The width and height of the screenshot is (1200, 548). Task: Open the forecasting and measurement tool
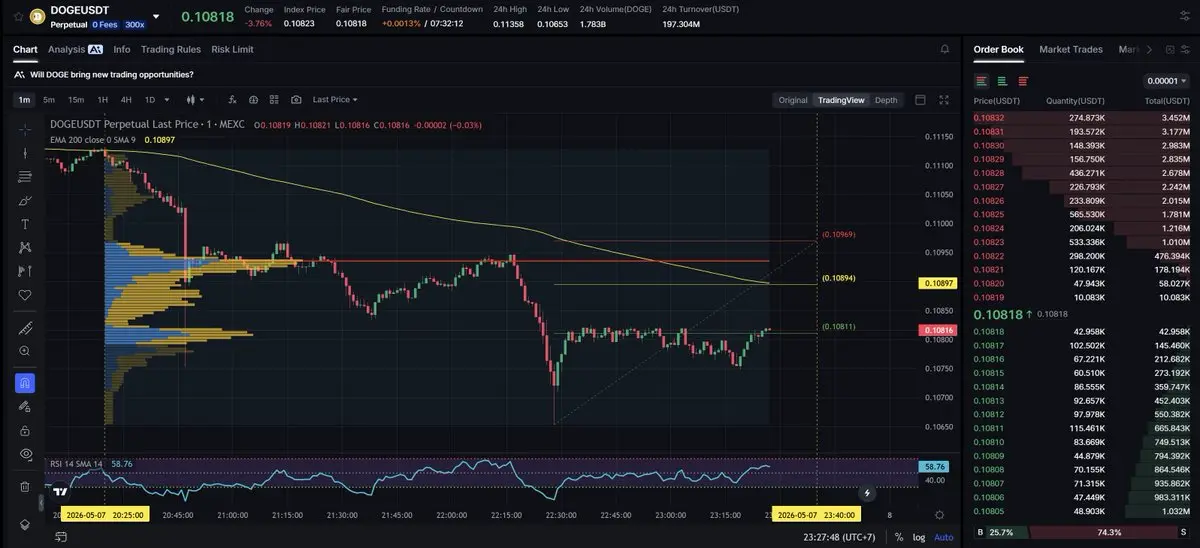pyautogui.click(x=26, y=271)
